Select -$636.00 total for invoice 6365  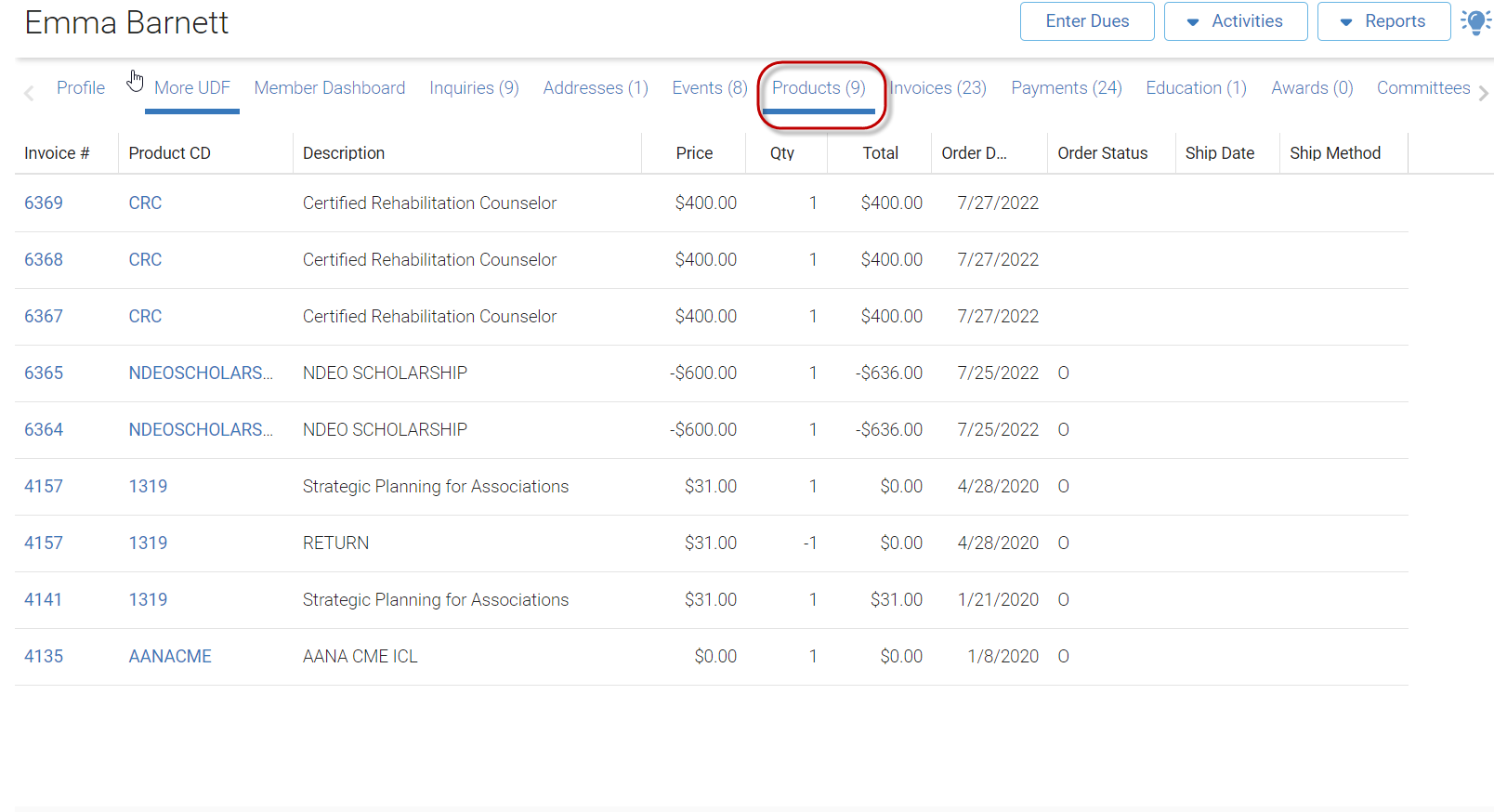(x=889, y=373)
